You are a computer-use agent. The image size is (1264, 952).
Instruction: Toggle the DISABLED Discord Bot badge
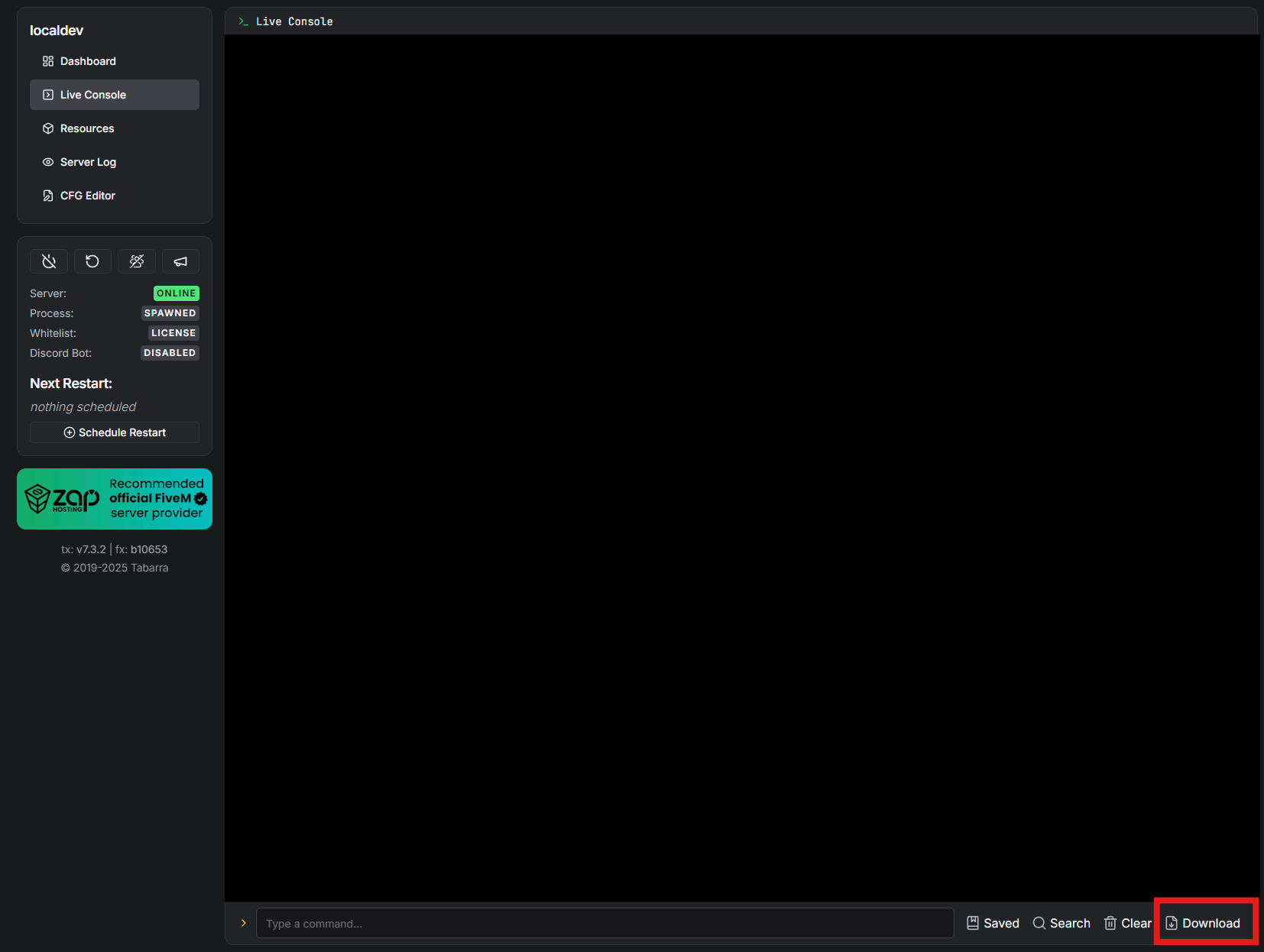pos(170,352)
